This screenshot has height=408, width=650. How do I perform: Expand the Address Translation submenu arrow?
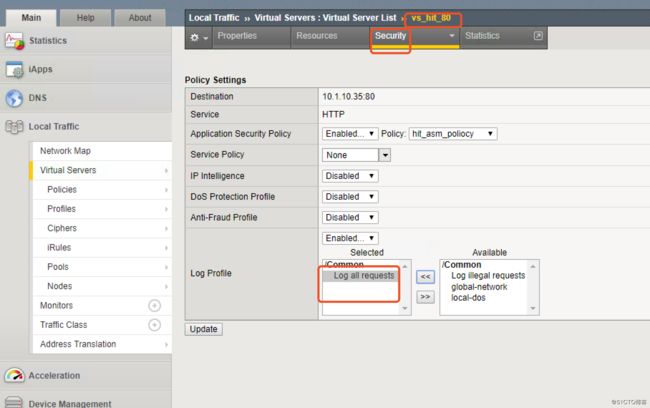tap(166, 345)
